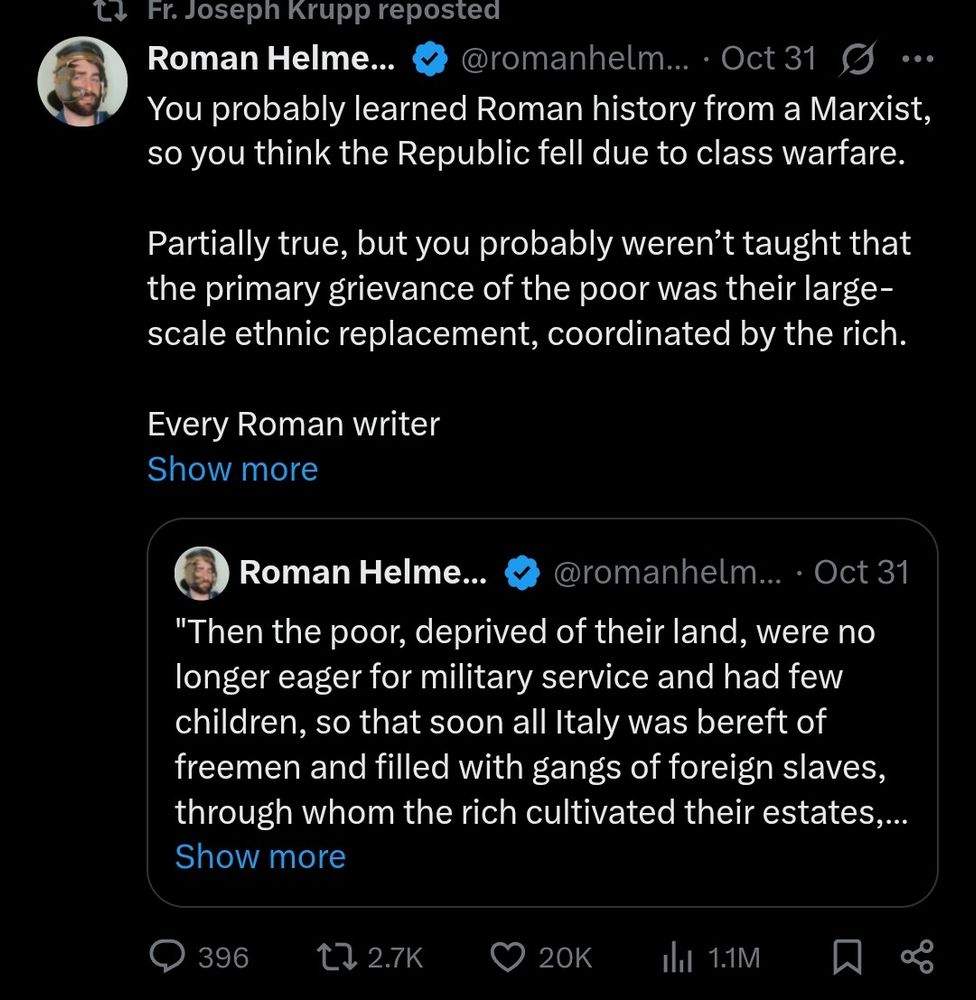Image resolution: width=976 pixels, height=1000 pixels.
Task: Open the quoted tweet about foreign slaves
Action: 541,720
